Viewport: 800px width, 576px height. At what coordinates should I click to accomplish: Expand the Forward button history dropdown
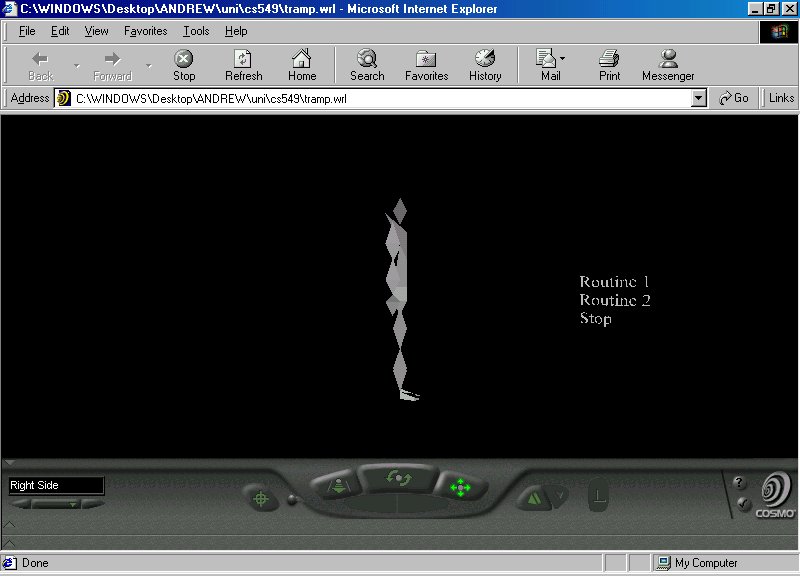click(148, 66)
